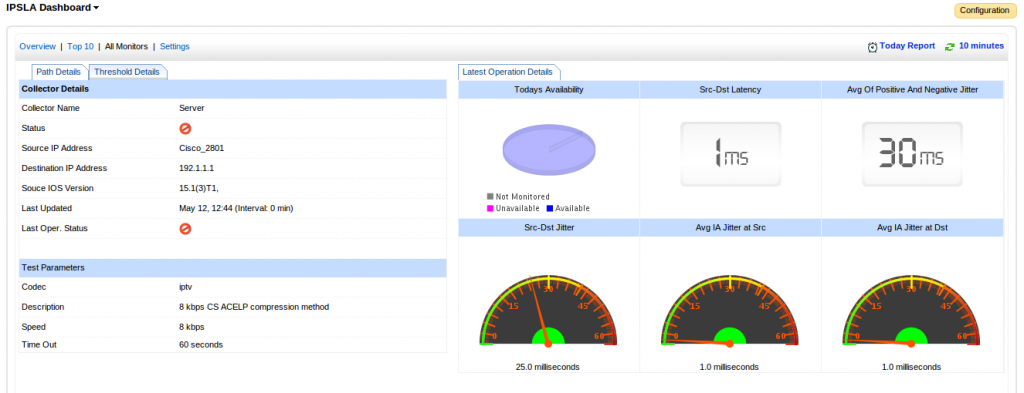This screenshot has width=1024, height=393.
Task: Click the Src-Dst Jitter header
Action: tap(549, 227)
